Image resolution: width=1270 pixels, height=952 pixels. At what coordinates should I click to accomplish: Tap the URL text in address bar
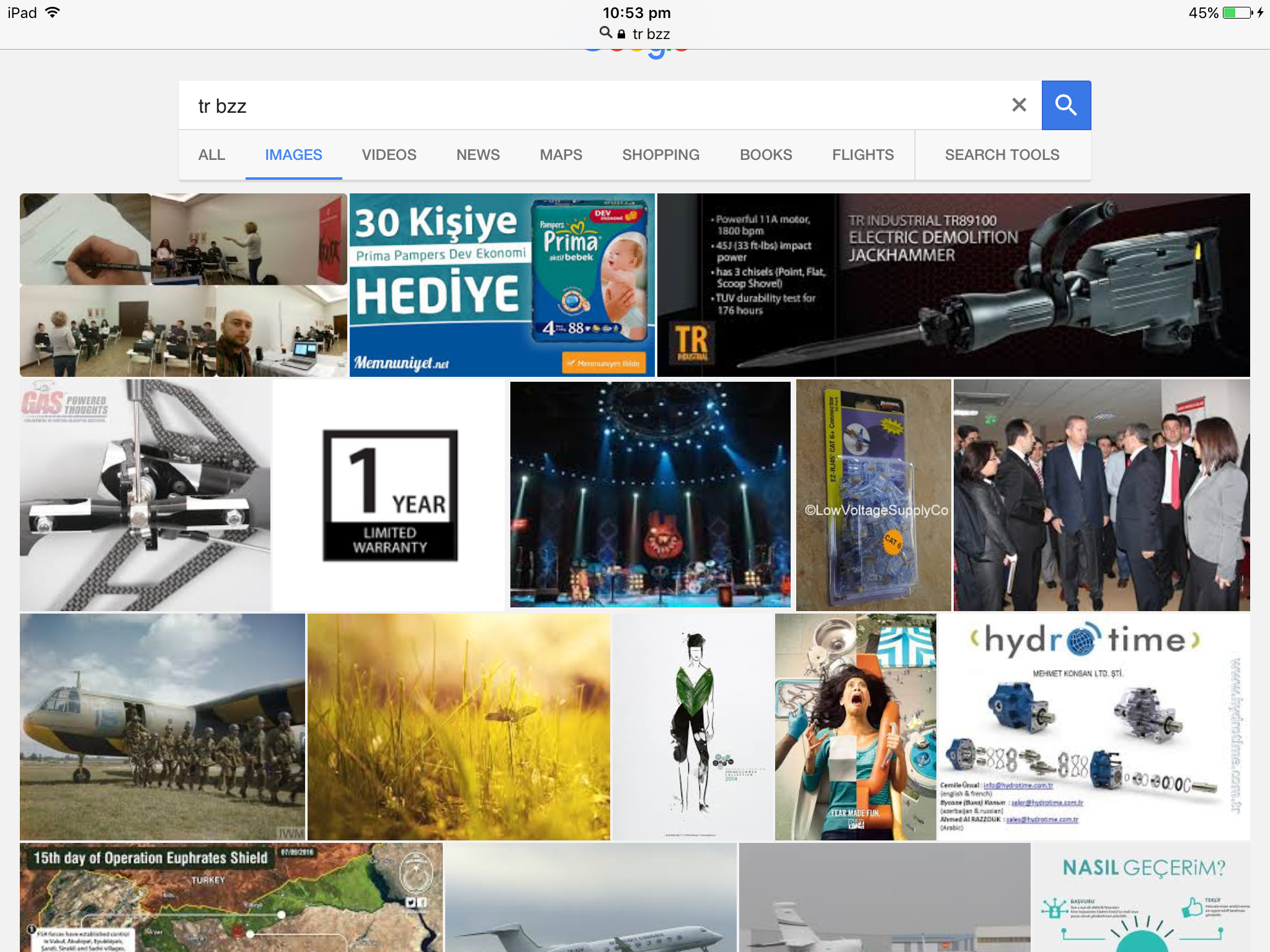click(x=651, y=34)
